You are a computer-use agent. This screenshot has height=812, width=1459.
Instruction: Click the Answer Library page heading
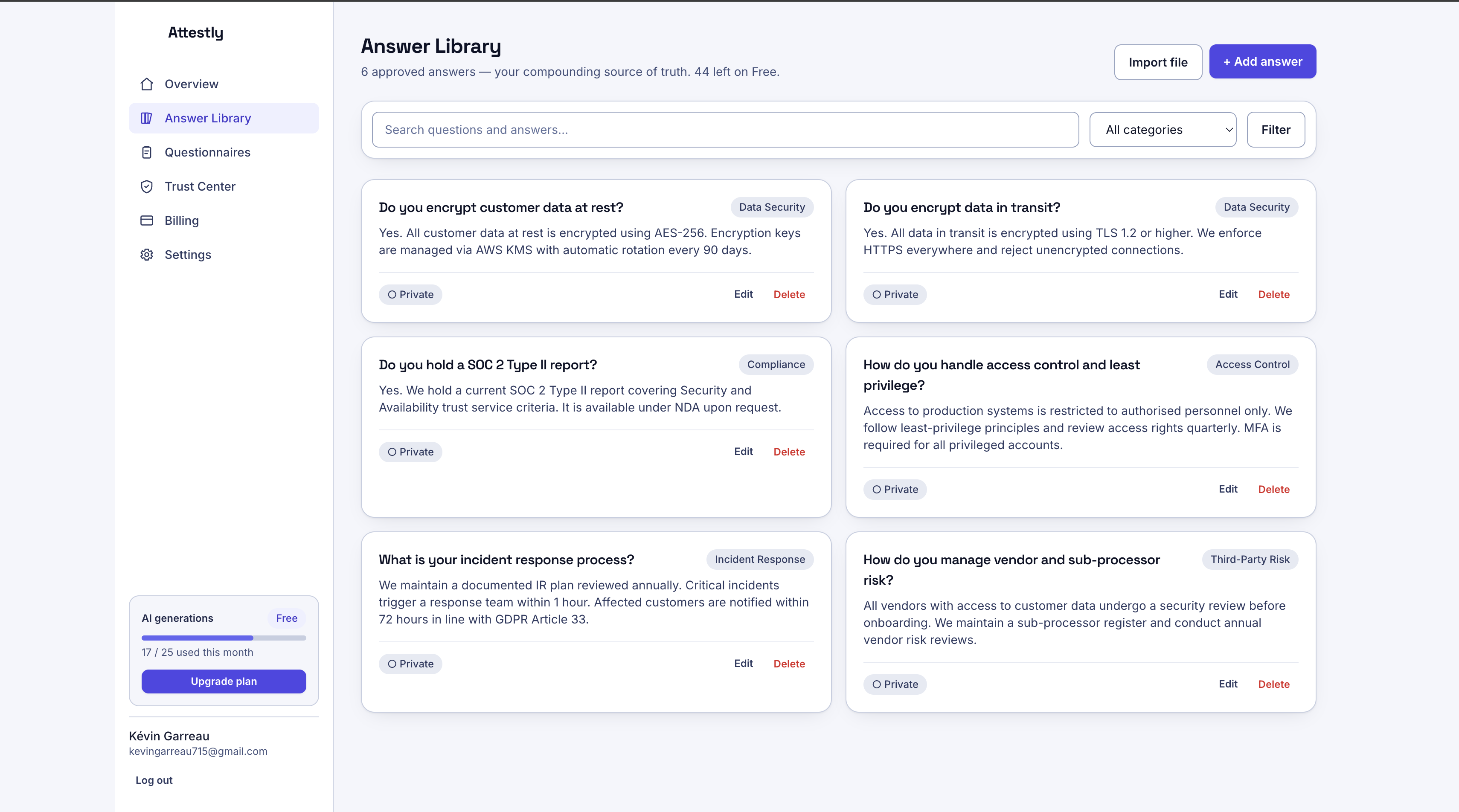click(x=431, y=46)
